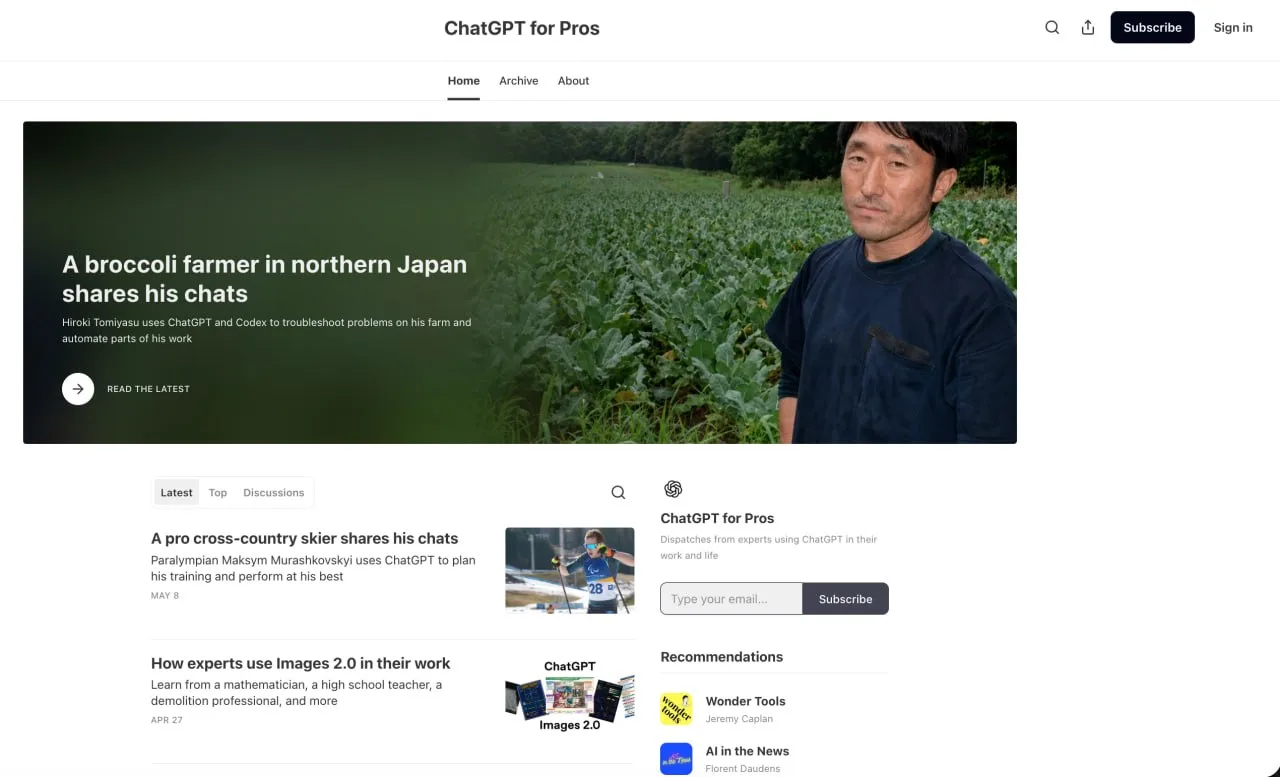The height and width of the screenshot is (777, 1280).
Task: Open the Wonder Tools recommendation icon
Action: pos(676,709)
